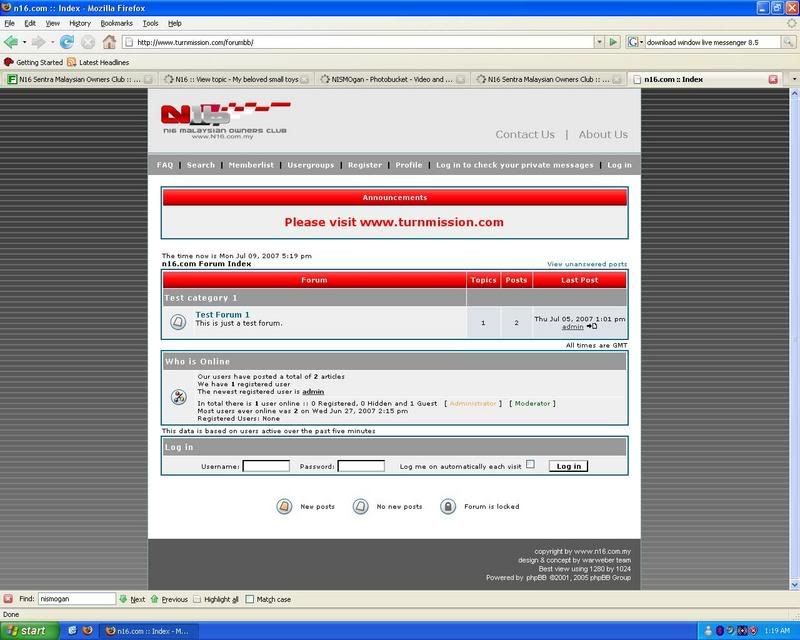Image resolution: width=800 pixels, height=640 pixels.
Task: Close the find bar with red X
Action: (x=9, y=599)
